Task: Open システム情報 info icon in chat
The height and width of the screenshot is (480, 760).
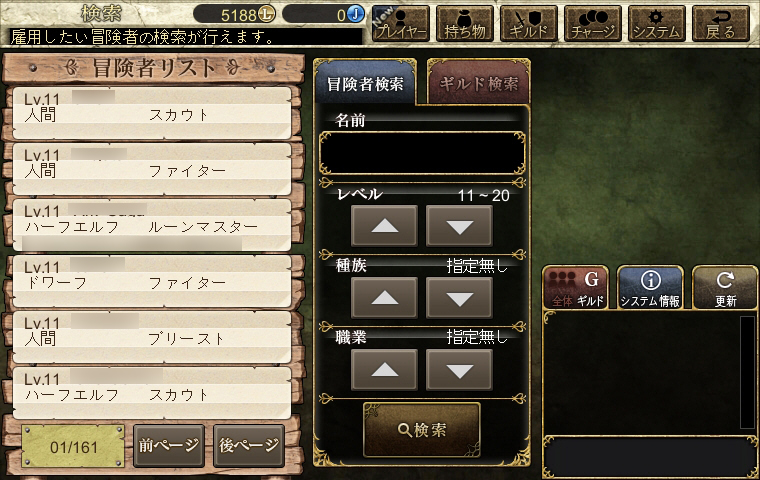Action: point(650,288)
